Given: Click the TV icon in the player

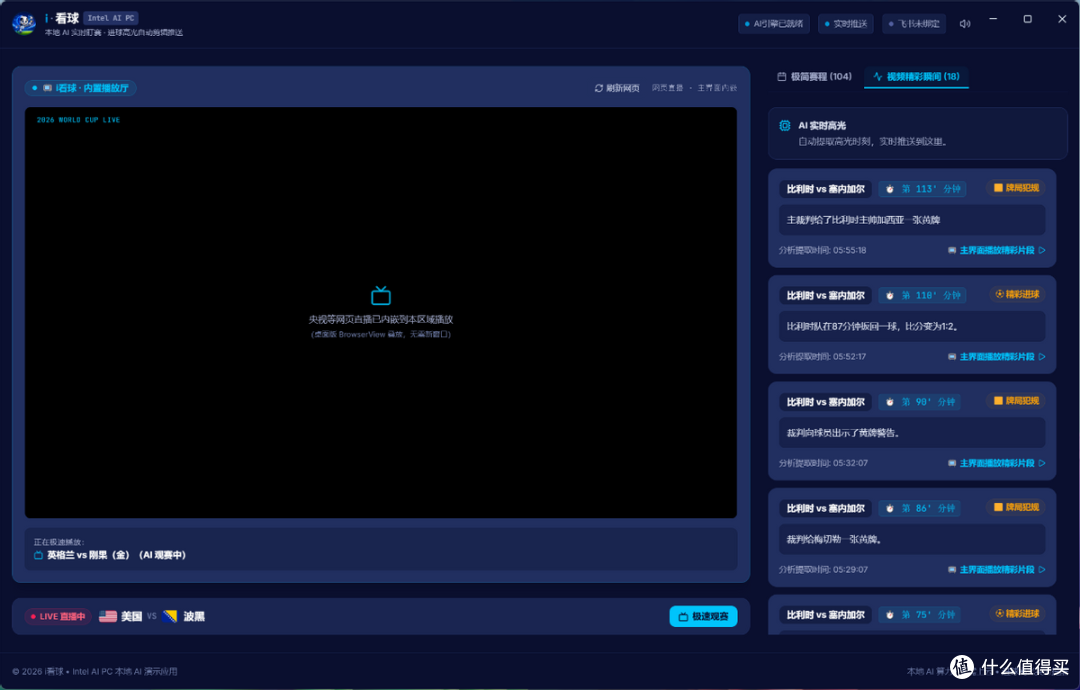Looking at the screenshot, I should click(381, 295).
